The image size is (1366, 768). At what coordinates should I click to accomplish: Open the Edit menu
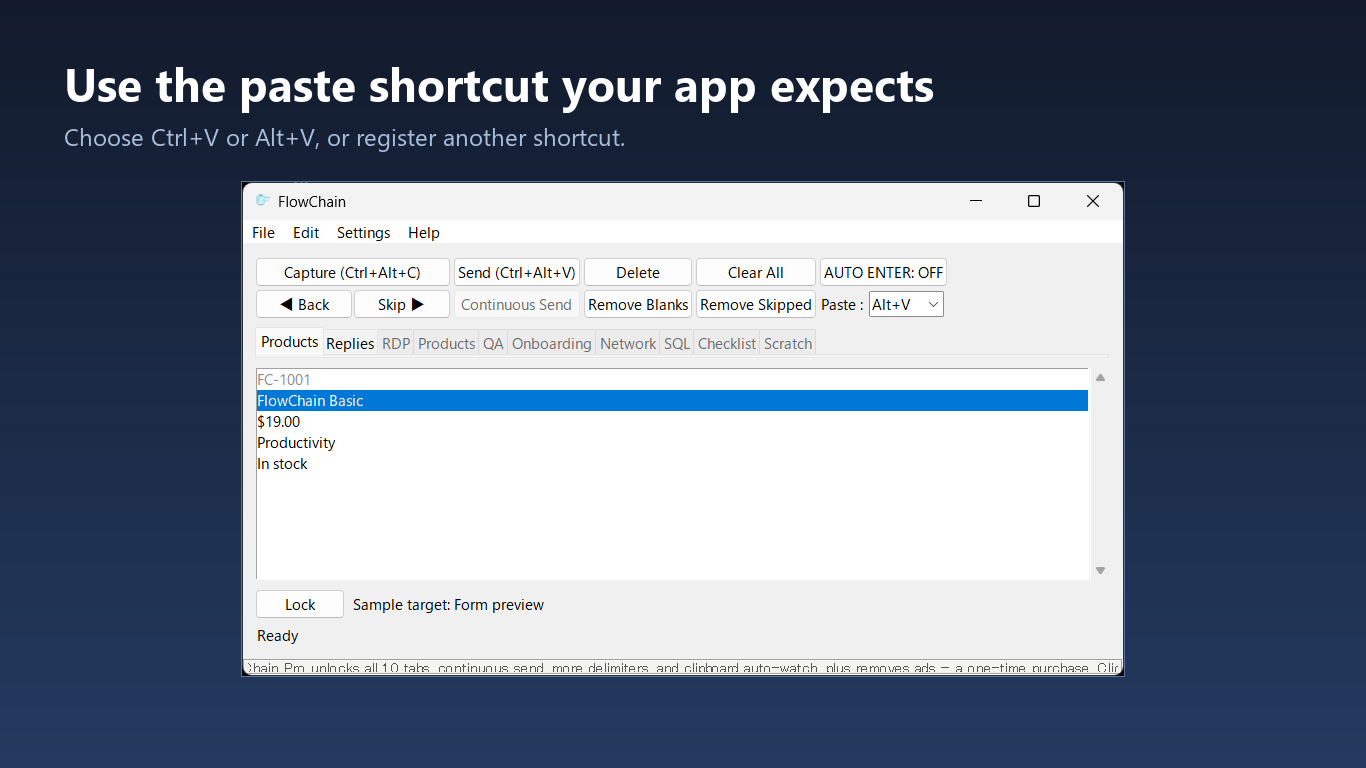point(306,233)
